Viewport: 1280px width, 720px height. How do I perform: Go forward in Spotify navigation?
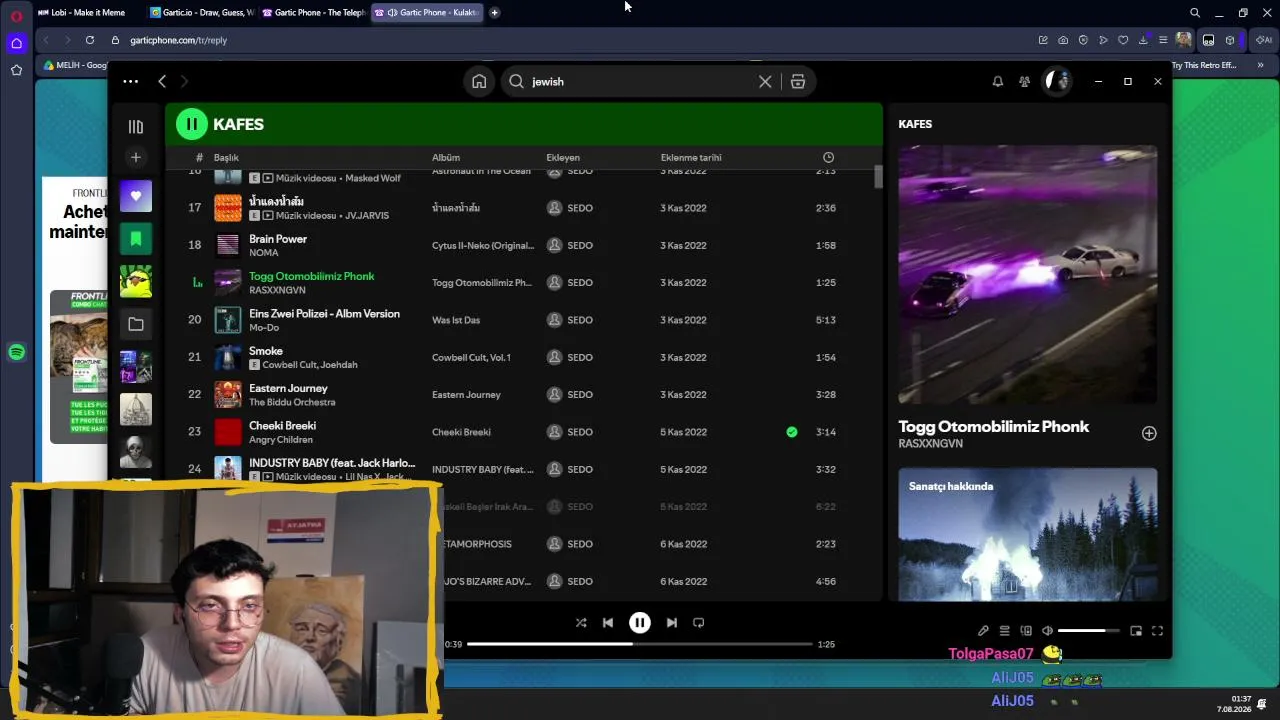click(184, 81)
